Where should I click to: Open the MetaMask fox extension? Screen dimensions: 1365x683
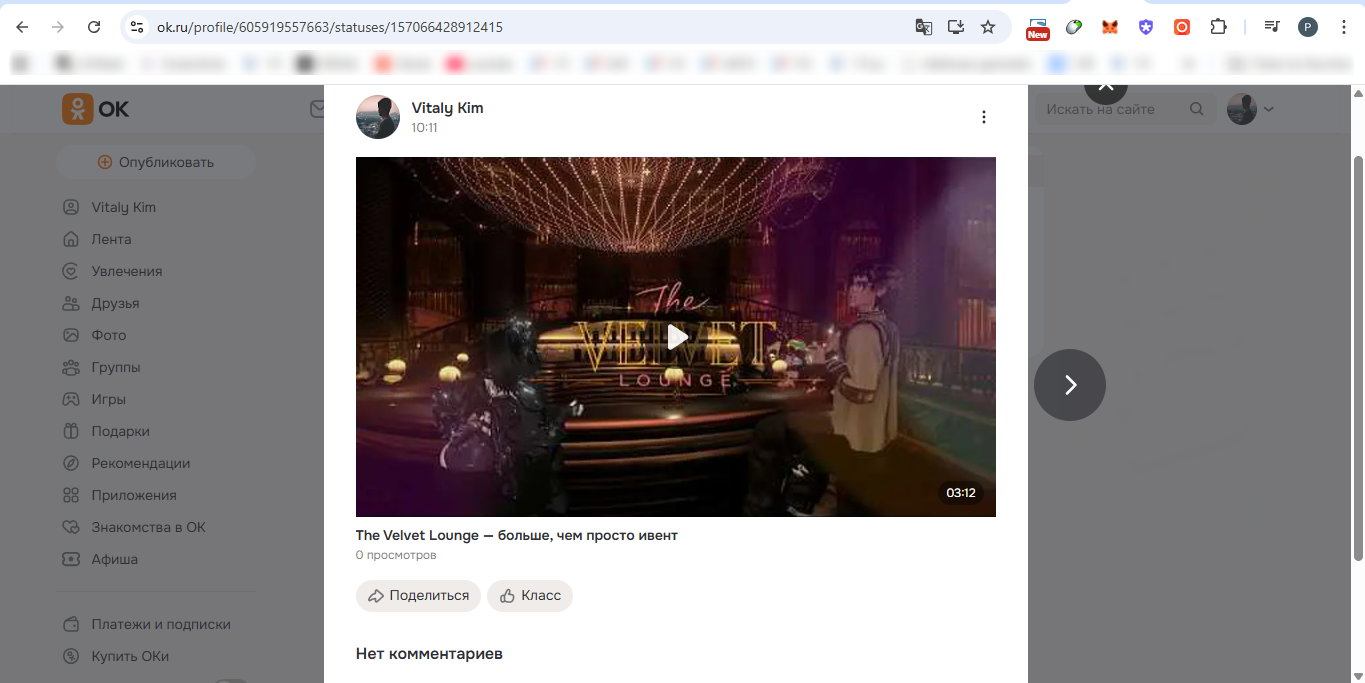(x=1110, y=27)
